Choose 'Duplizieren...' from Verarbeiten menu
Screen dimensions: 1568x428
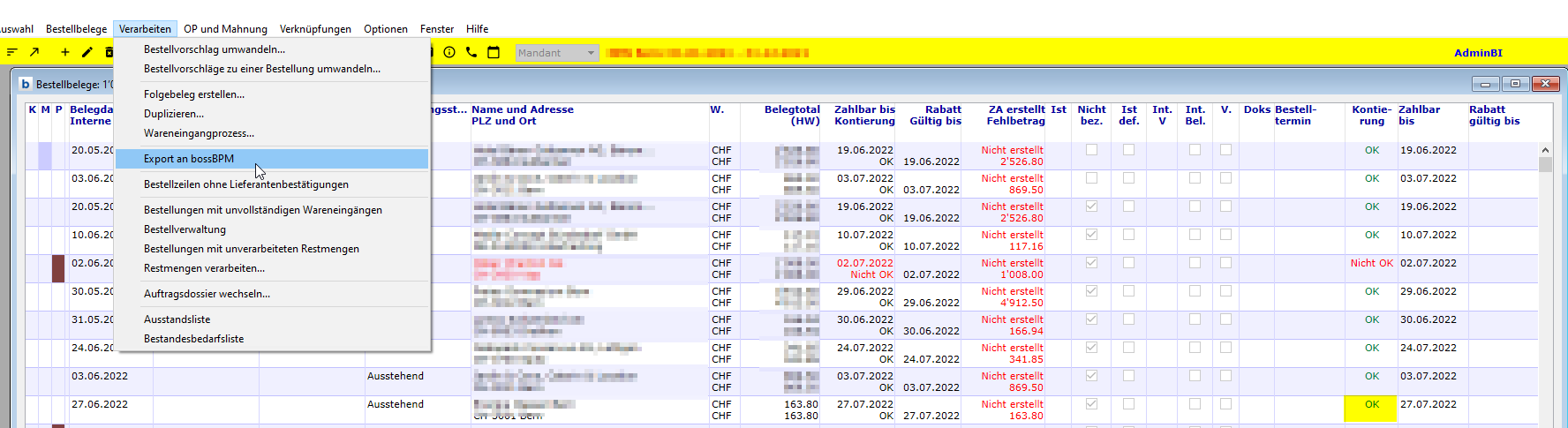(x=174, y=114)
